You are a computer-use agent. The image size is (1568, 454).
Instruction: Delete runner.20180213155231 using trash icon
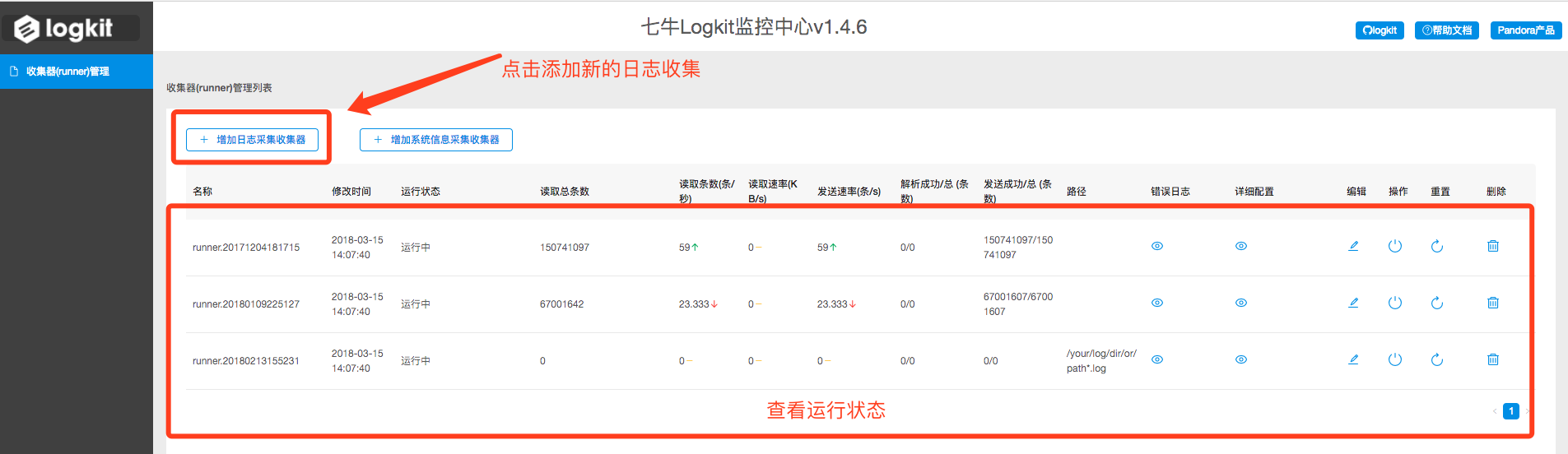click(1493, 359)
